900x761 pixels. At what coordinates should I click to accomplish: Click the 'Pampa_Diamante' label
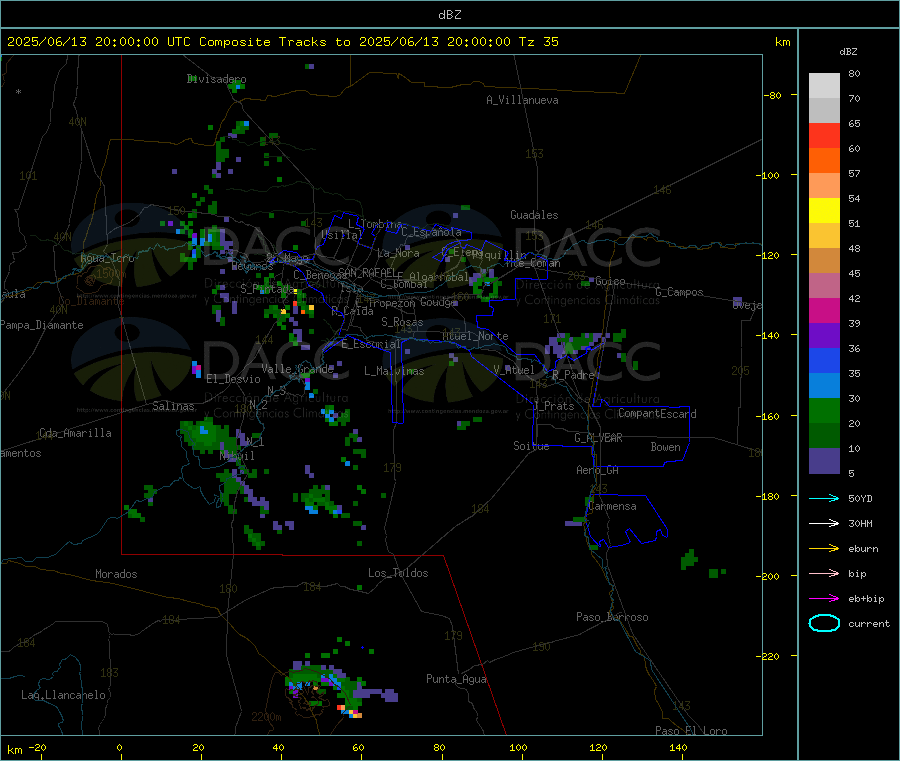(x=42, y=325)
